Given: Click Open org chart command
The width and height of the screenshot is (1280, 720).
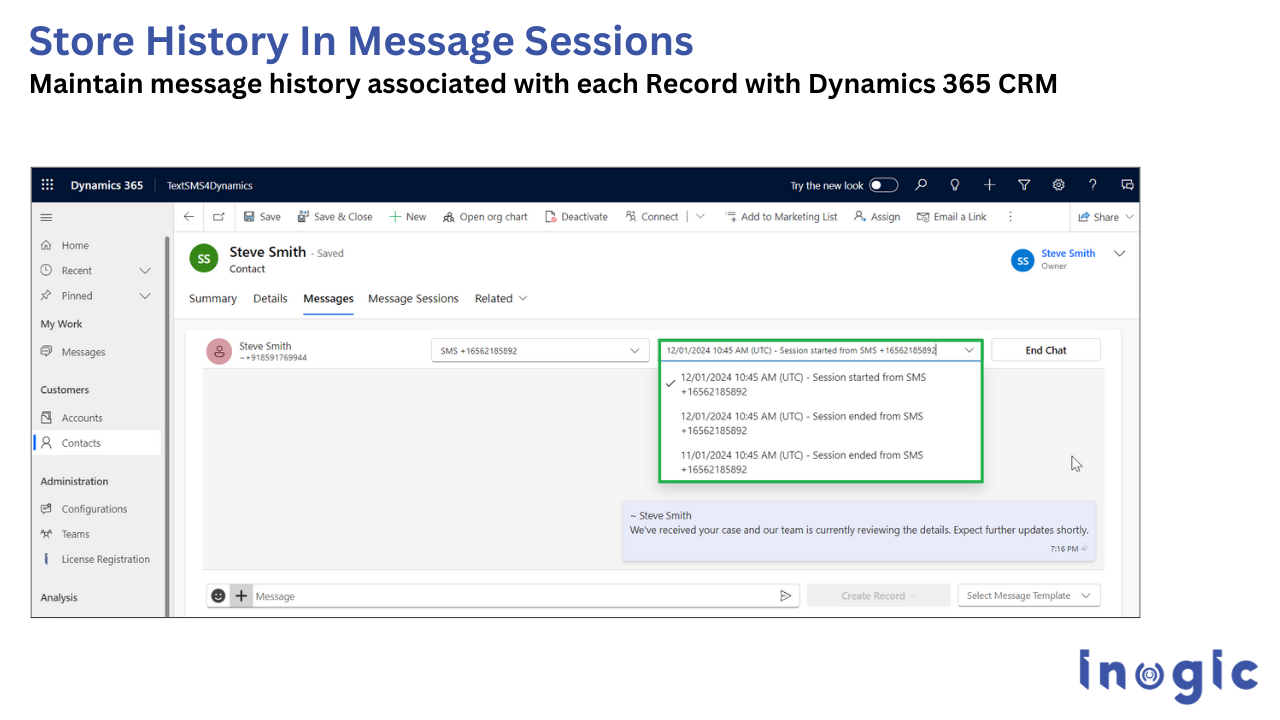Looking at the screenshot, I should point(485,217).
